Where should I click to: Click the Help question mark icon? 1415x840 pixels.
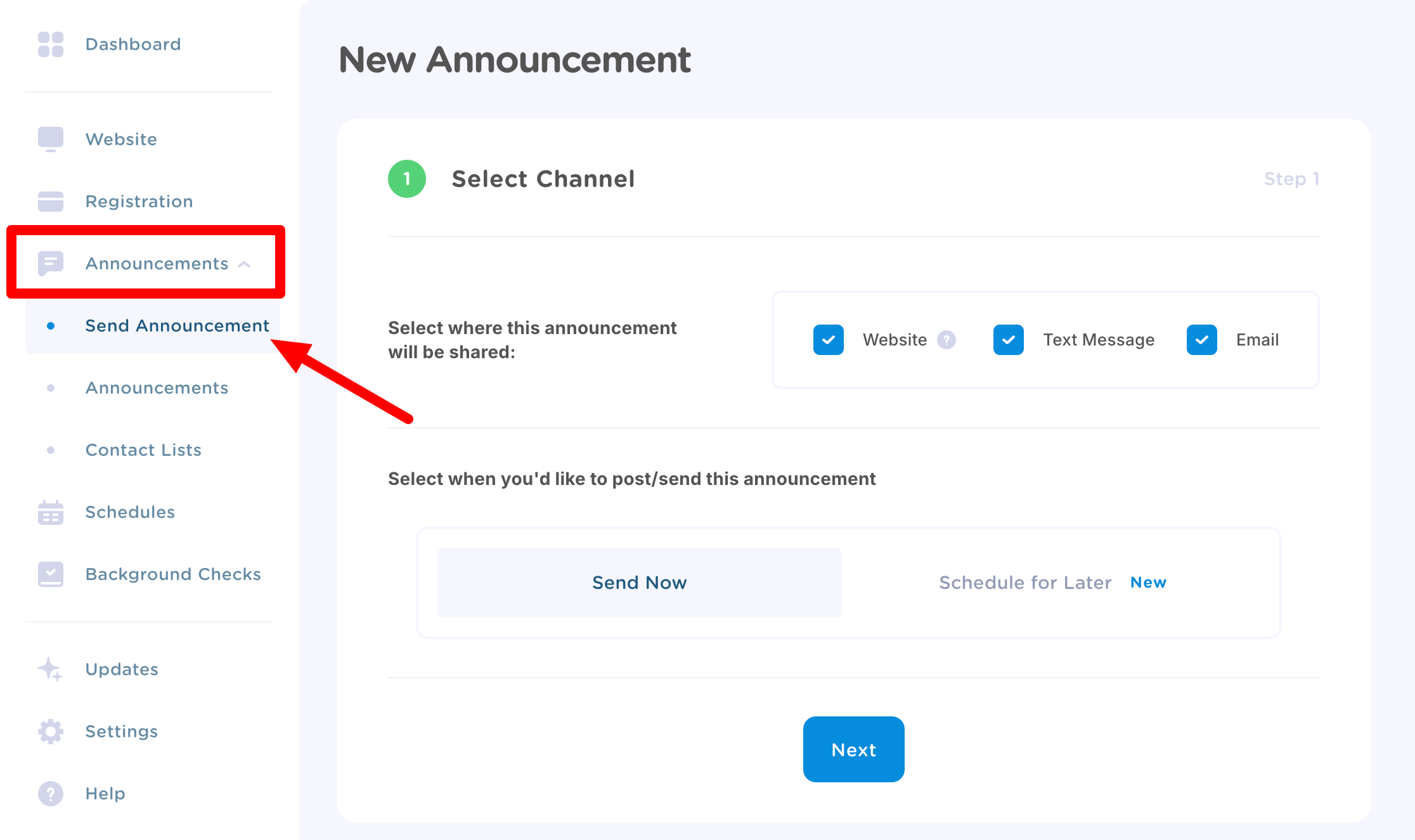point(51,793)
